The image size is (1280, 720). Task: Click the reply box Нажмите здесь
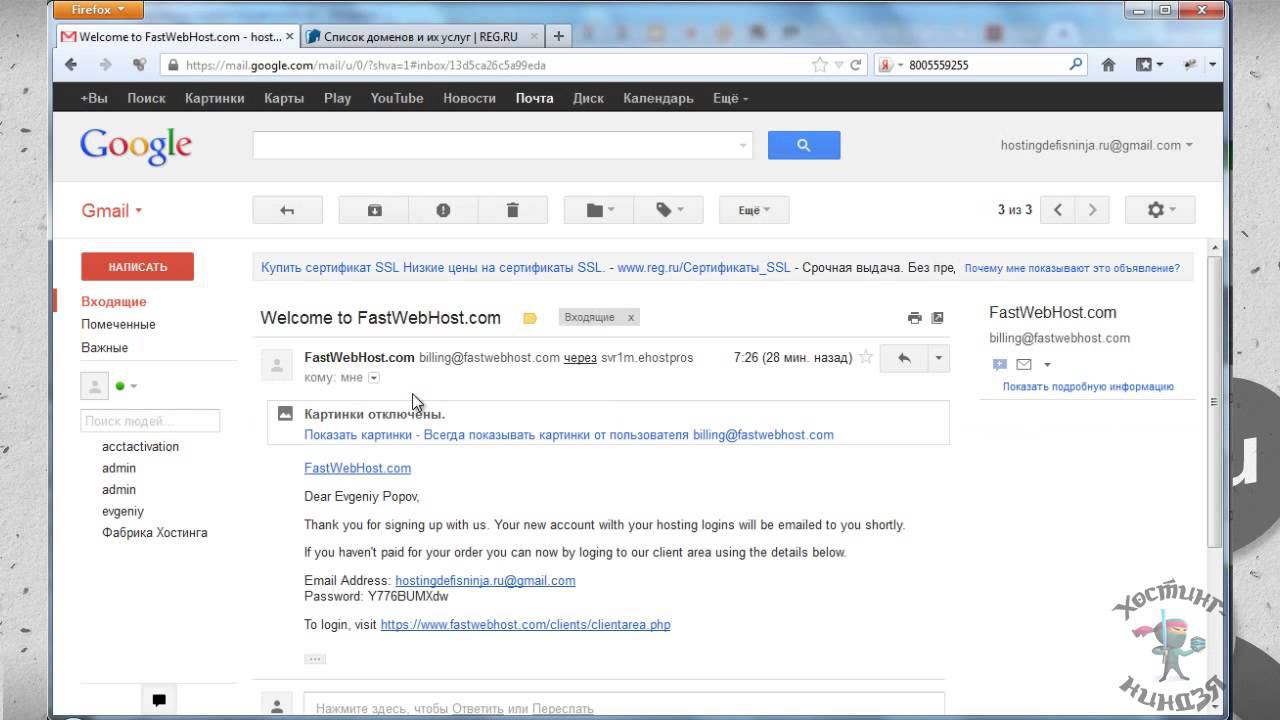(x=624, y=708)
